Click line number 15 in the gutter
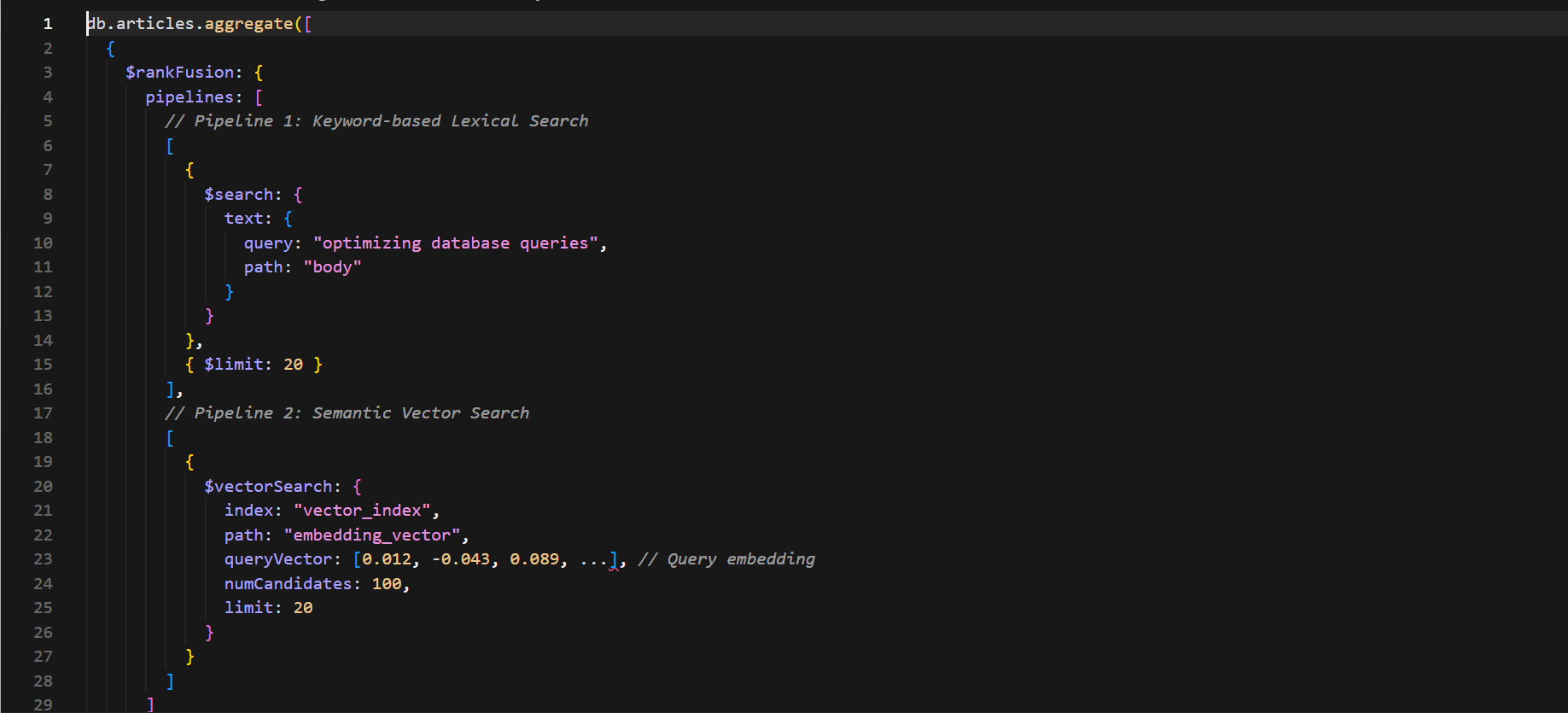Viewport: 1568px width, 713px height. [43, 365]
